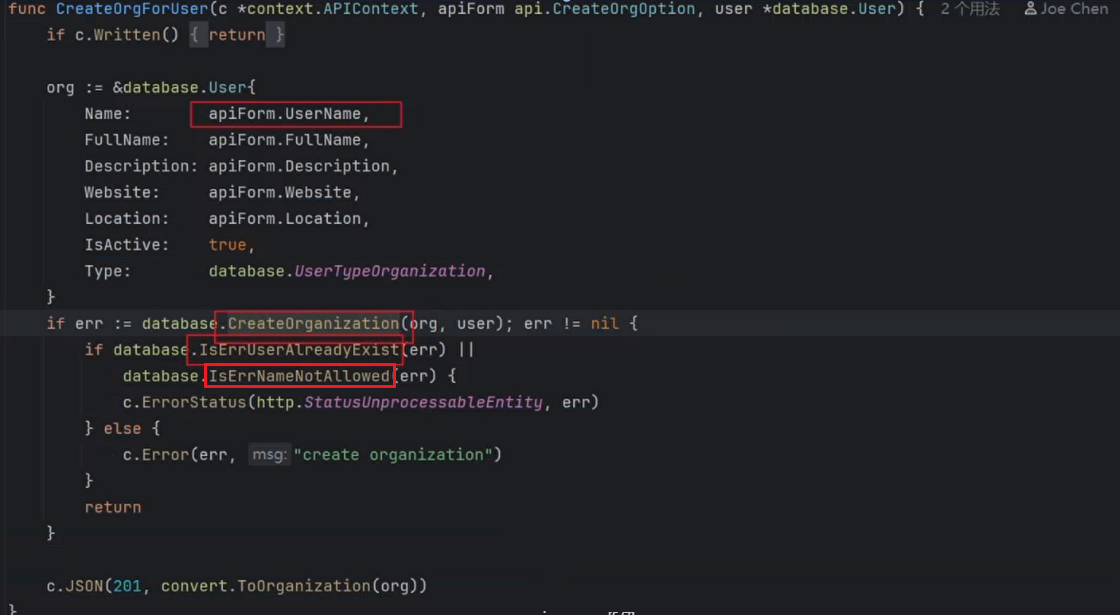Image resolution: width=1120 pixels, height=615 pixels.
Task: Click apiForm.UserName in the Name field
Action: pos(284,114)
